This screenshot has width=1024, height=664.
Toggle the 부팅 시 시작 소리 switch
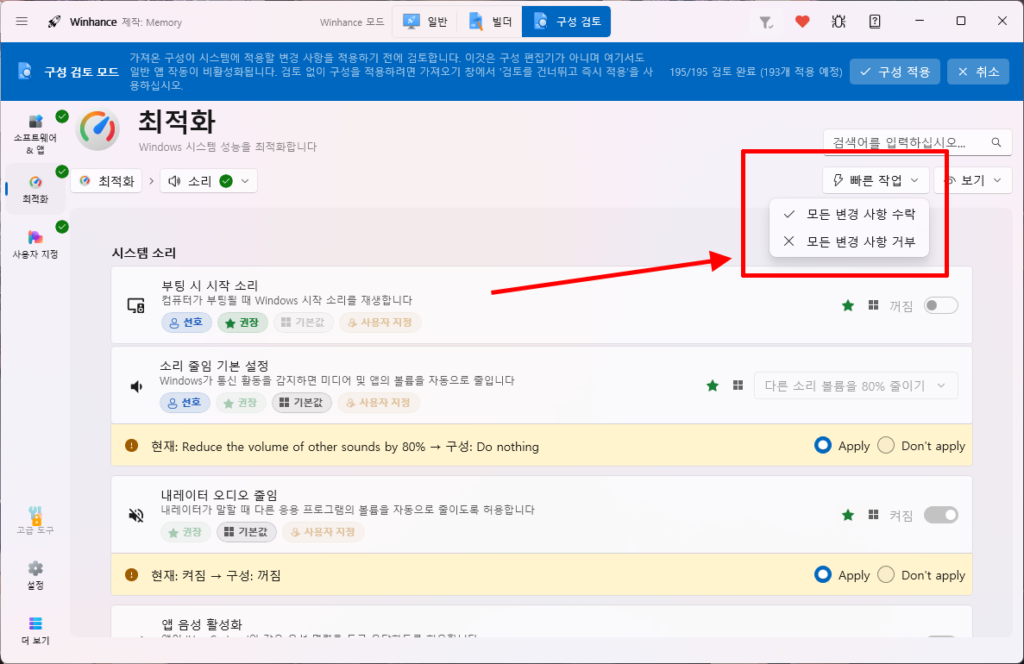(x=940, y=306)
